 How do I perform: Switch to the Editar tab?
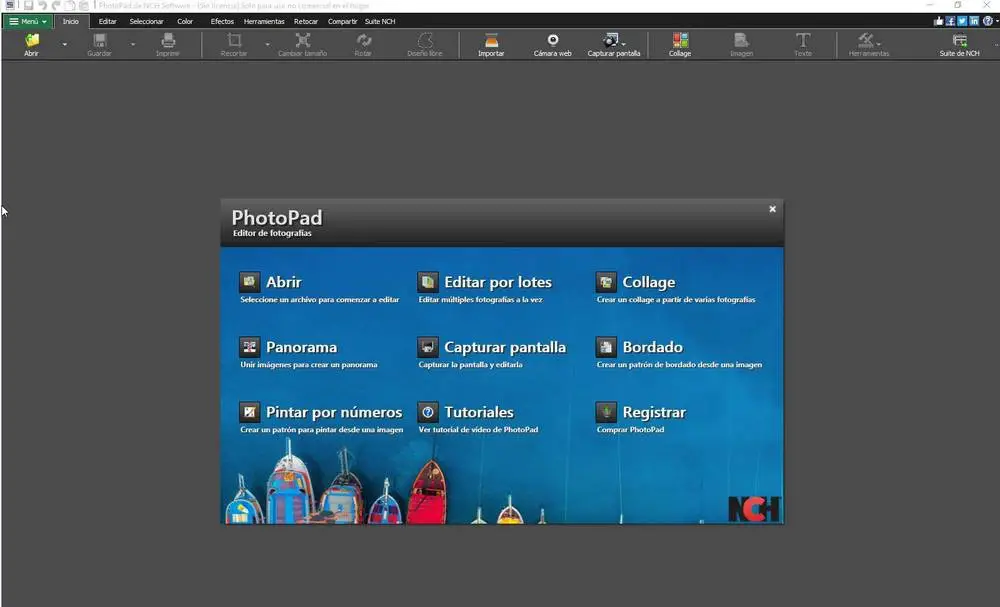click(107, 21)
